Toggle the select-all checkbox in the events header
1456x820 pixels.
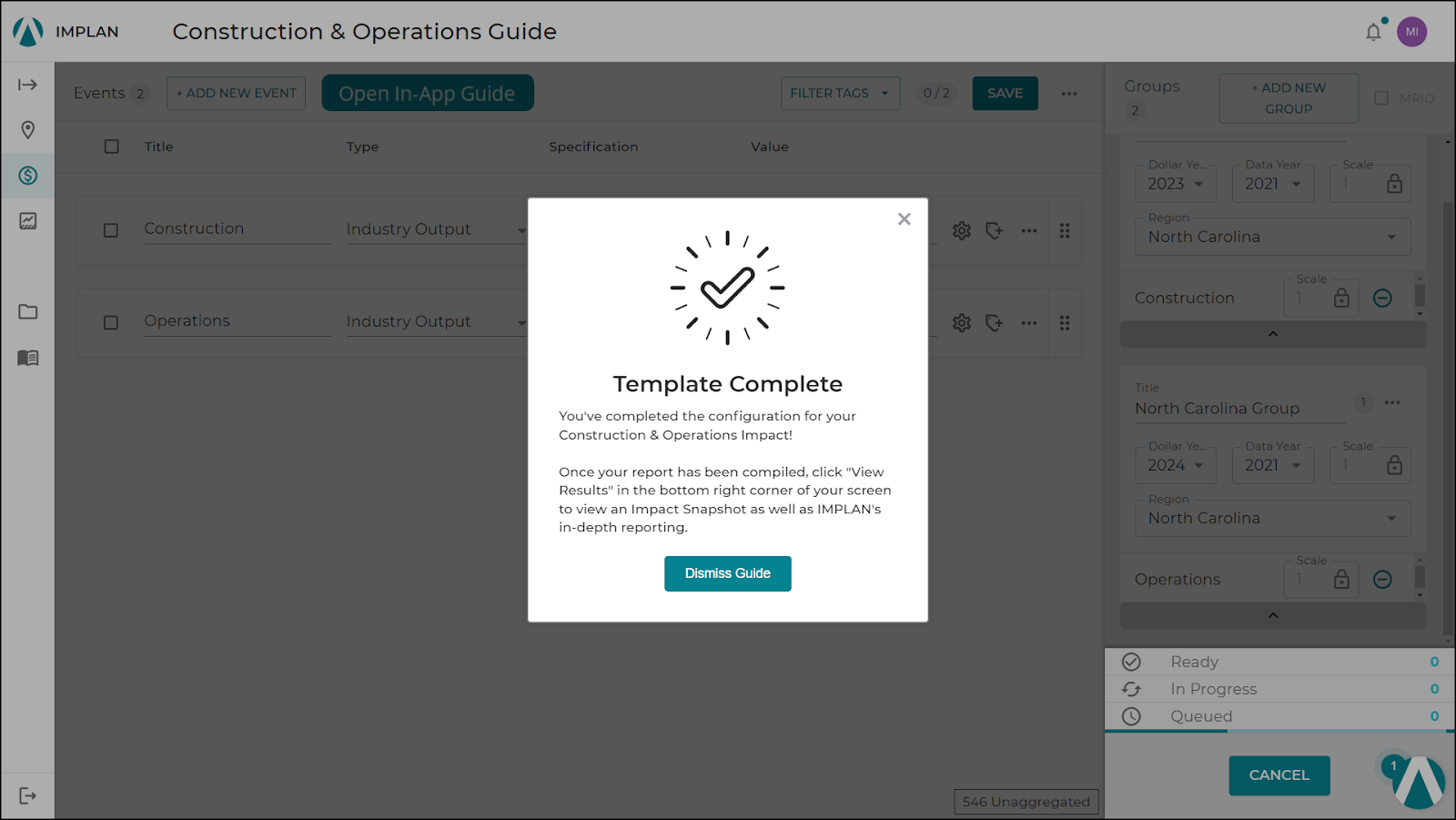[110, 146]
